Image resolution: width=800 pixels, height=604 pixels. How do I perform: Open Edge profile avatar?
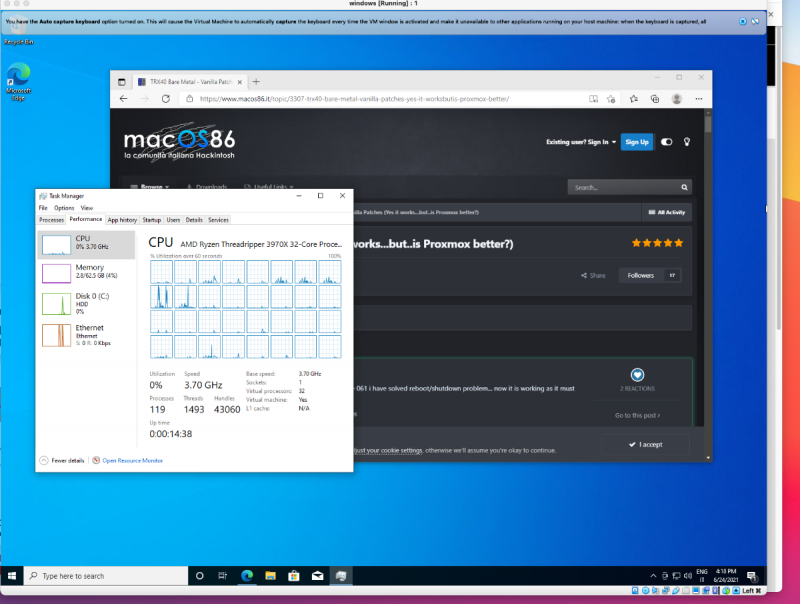click(677, 99)
